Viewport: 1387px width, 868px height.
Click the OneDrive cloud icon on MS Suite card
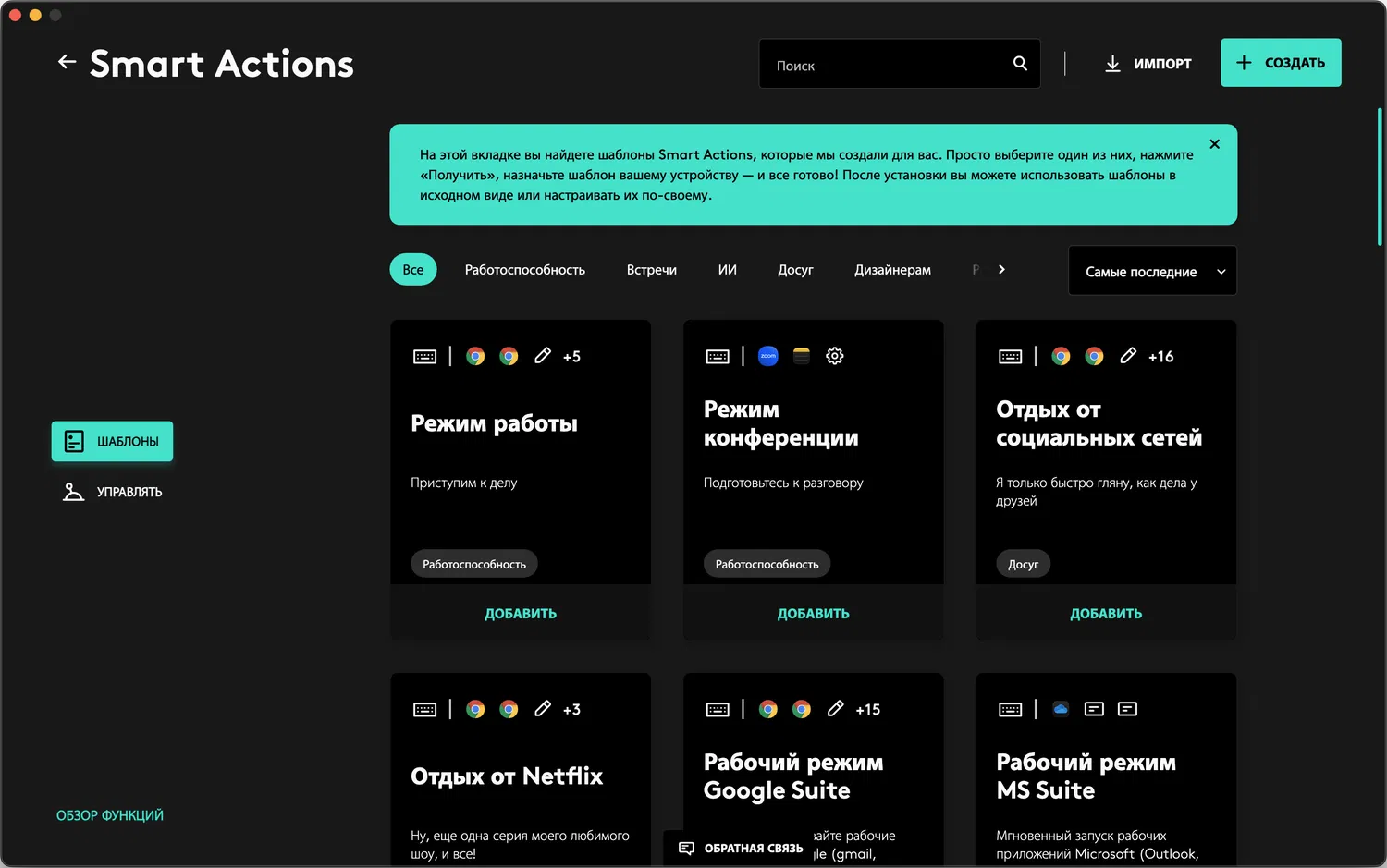(1061, 709)
